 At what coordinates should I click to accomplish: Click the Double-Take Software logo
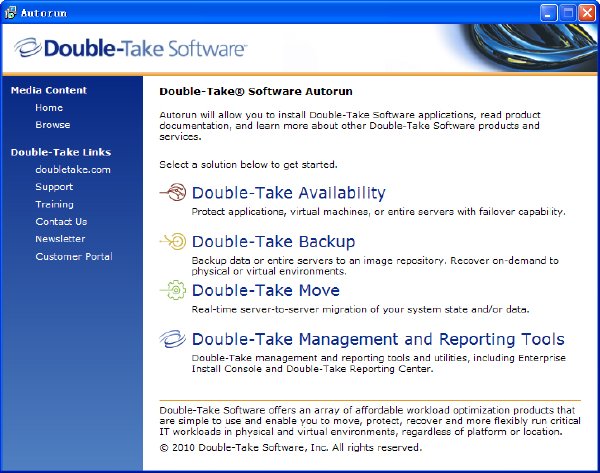point(130,49)
